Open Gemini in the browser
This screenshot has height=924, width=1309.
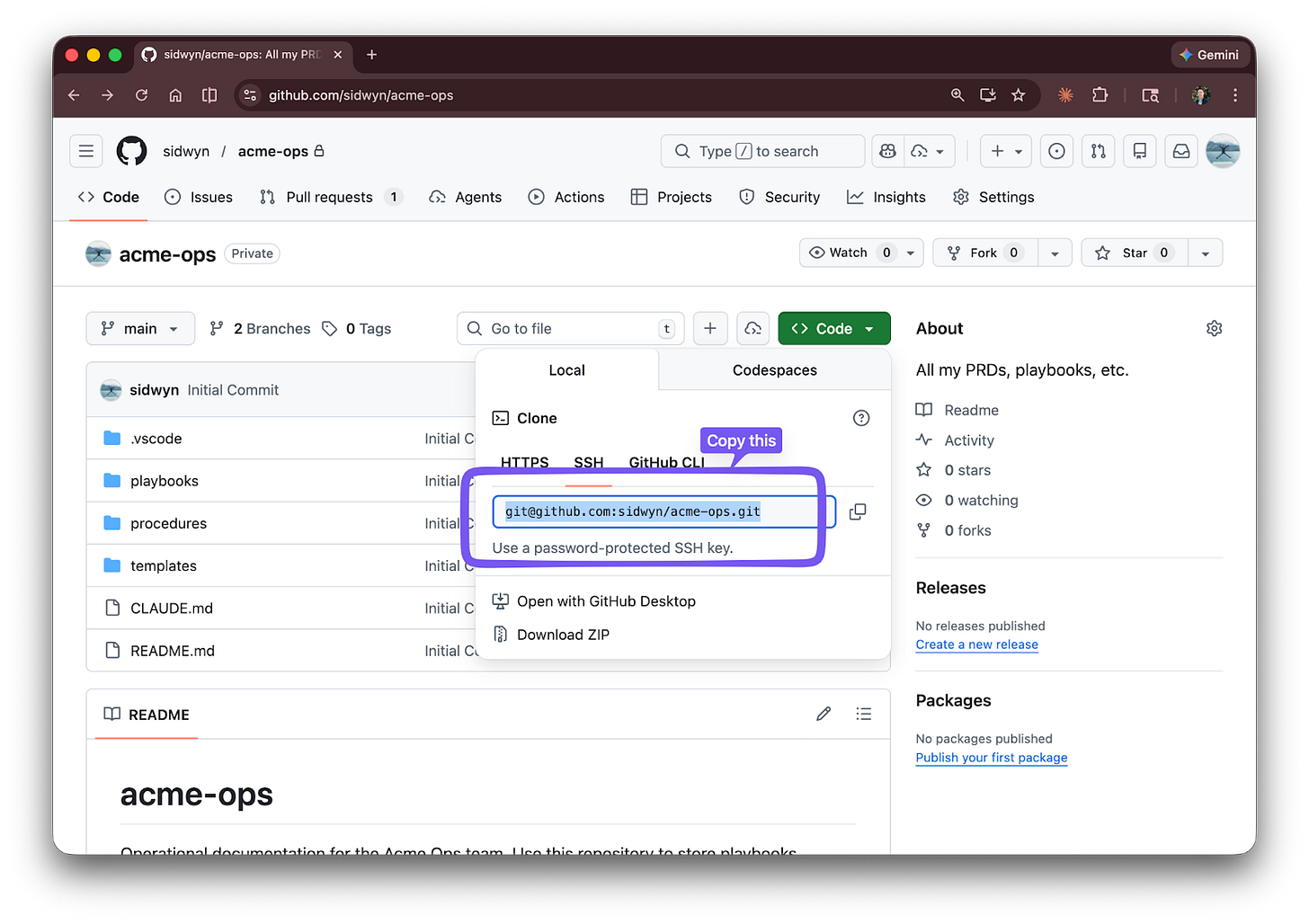[1209, 55]
